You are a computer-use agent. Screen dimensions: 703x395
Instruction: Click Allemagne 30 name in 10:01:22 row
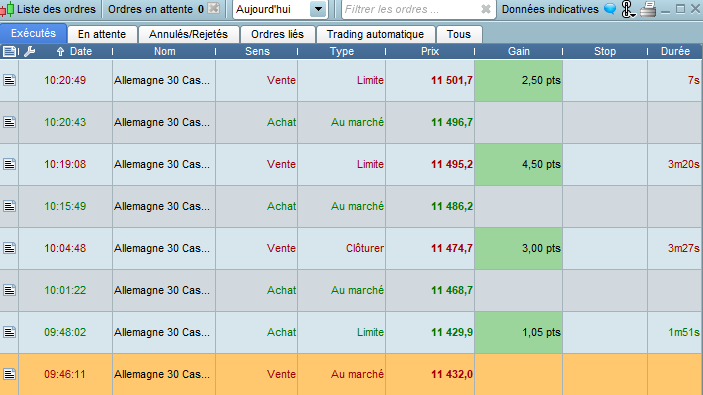click(x=164, y=290)
